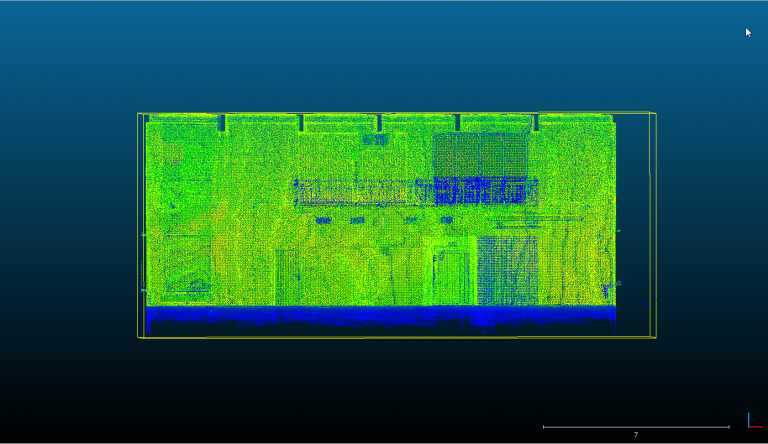This screenshot has height=444, width=768.
Task: Pick the rectangular panel at lower left of cloud
Action: coord(188,263)
